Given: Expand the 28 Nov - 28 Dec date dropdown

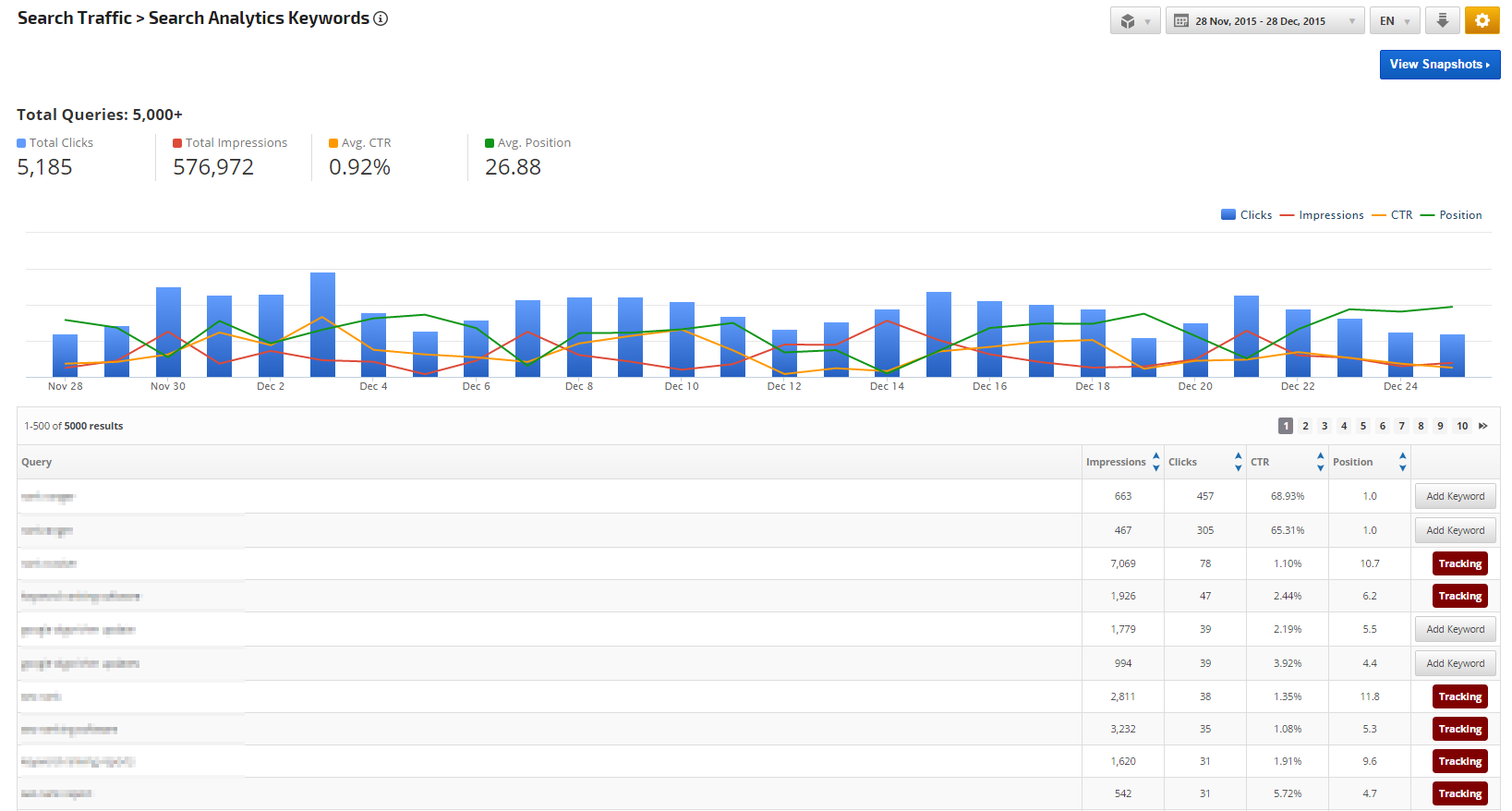Looking at the screenshot, I should click(1352, 21).
